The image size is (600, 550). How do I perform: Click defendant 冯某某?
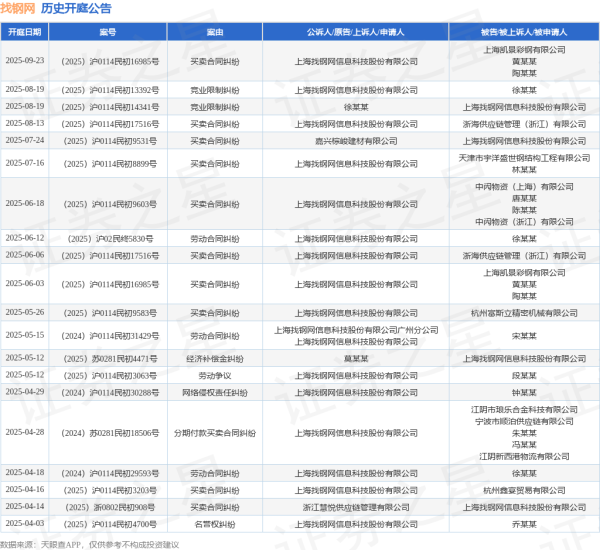524,445
